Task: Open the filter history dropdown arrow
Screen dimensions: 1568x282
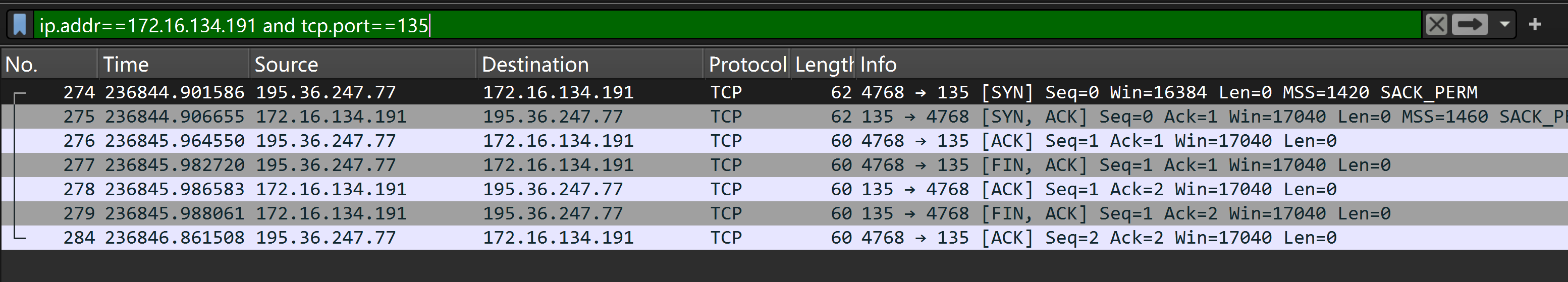Action: (1505, 25)
